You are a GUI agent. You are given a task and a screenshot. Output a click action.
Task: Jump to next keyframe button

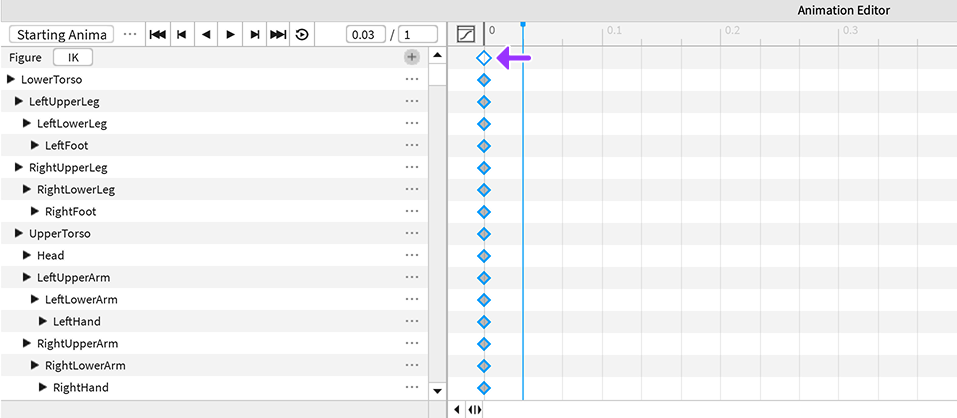click(x=255, y=35)
